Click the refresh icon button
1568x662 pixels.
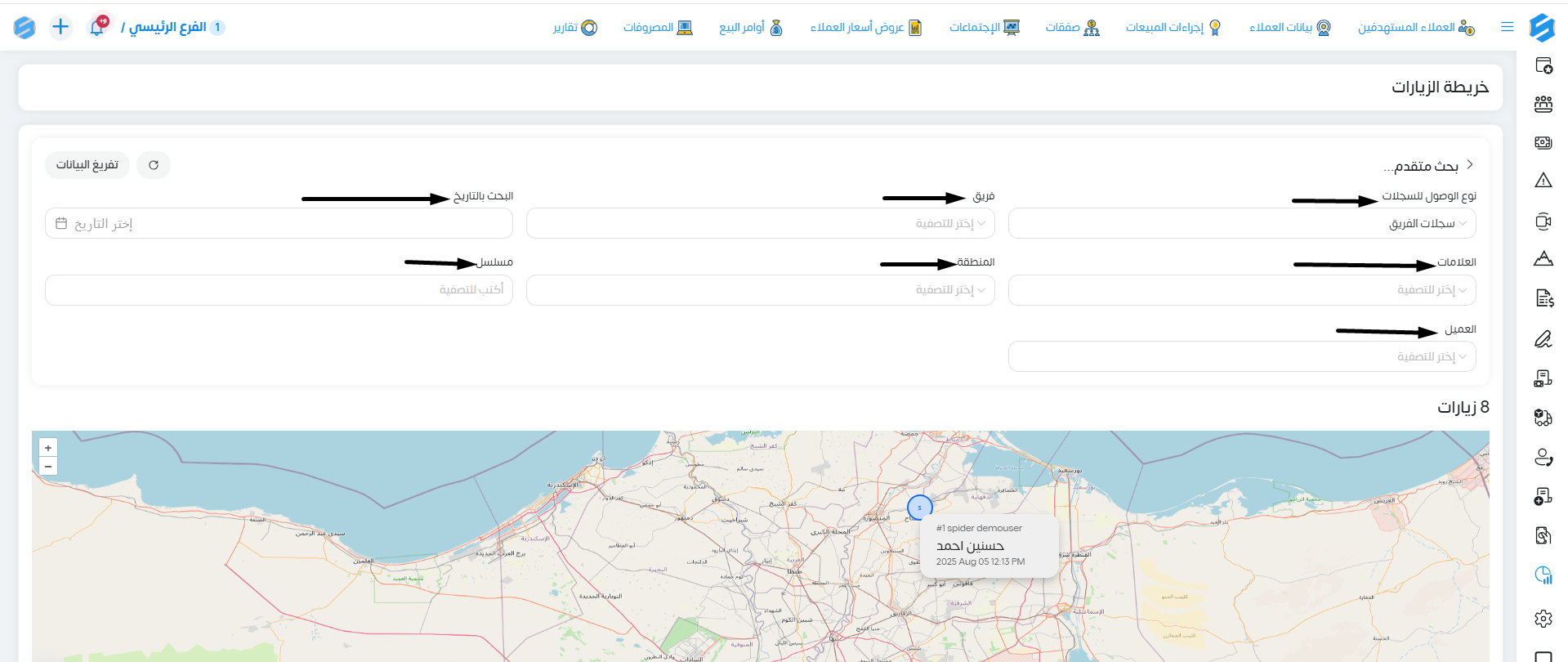click(154, 165)
